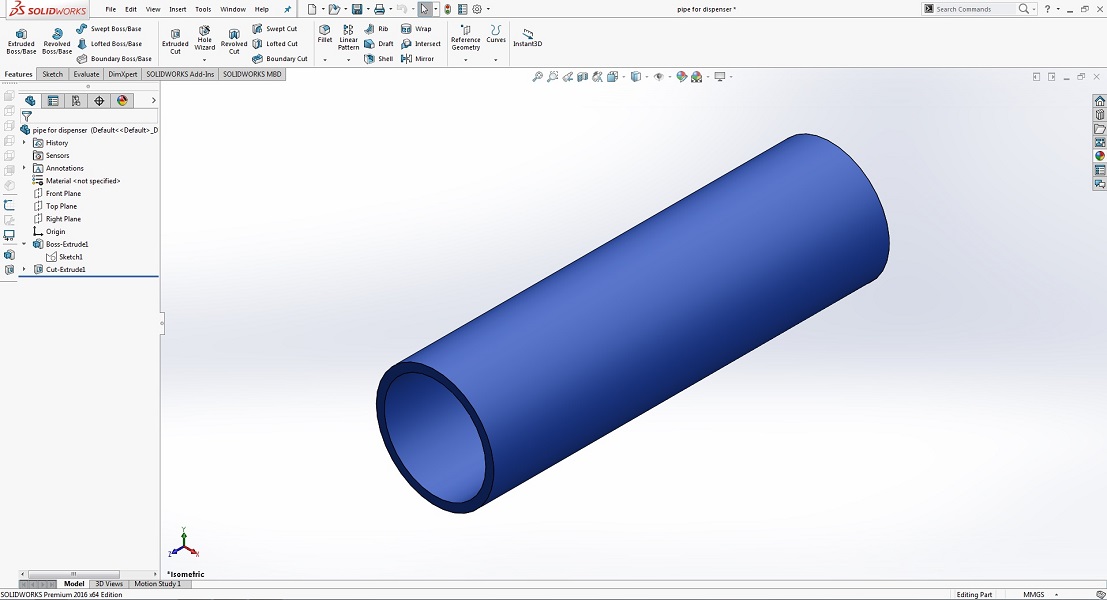Click the Shell feature

tap(378, 59)
